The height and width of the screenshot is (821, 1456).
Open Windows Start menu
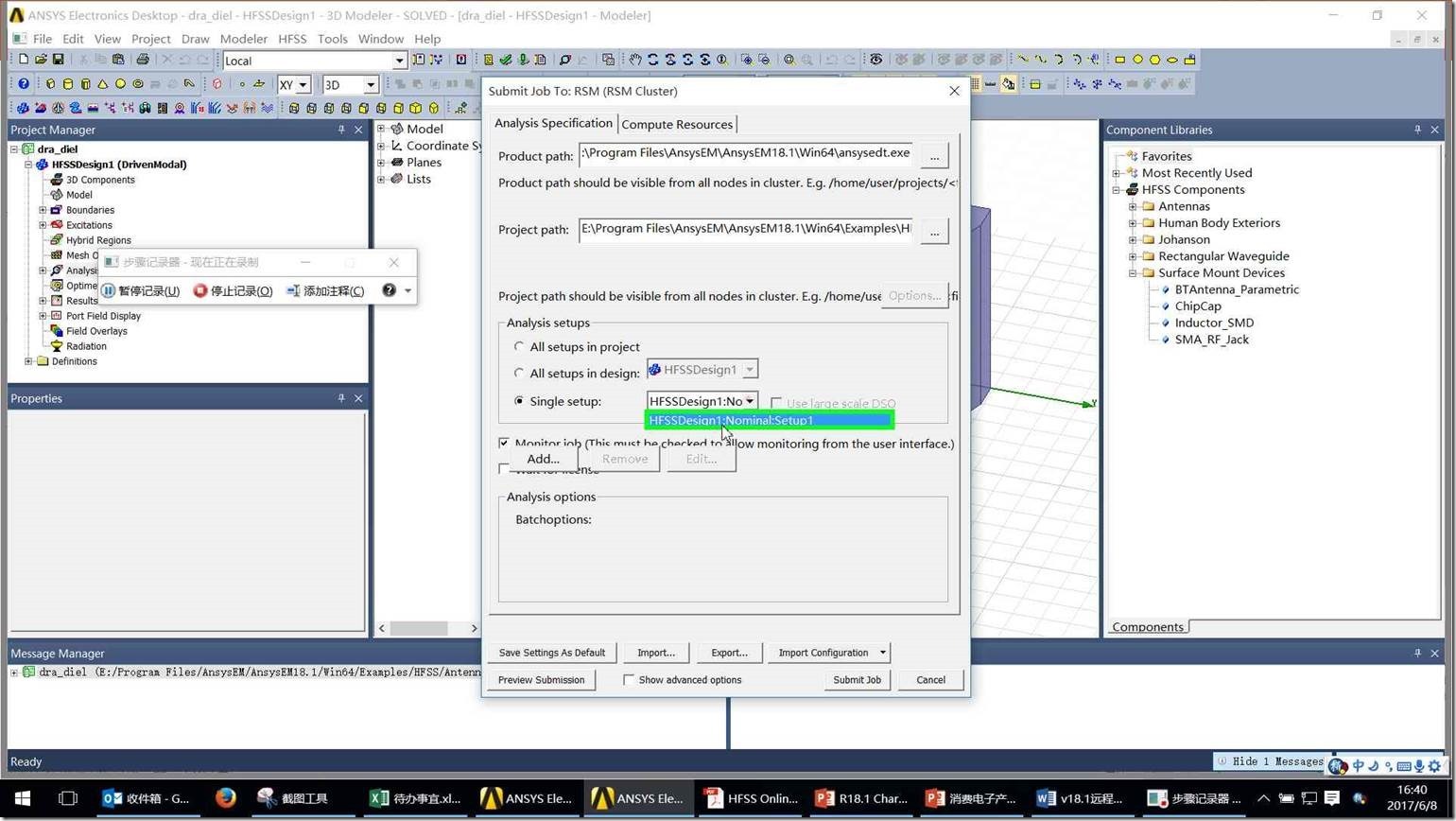pyautogui.click(x=22, y=798)
